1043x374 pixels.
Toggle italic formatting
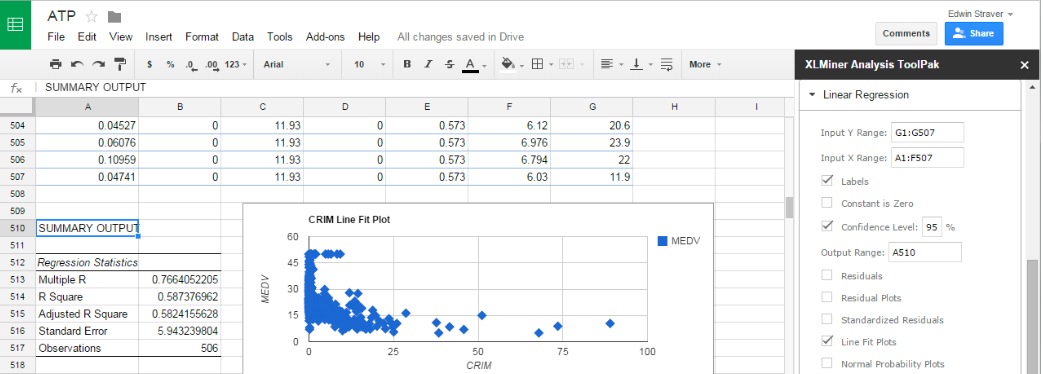click(x=428, y=65)
